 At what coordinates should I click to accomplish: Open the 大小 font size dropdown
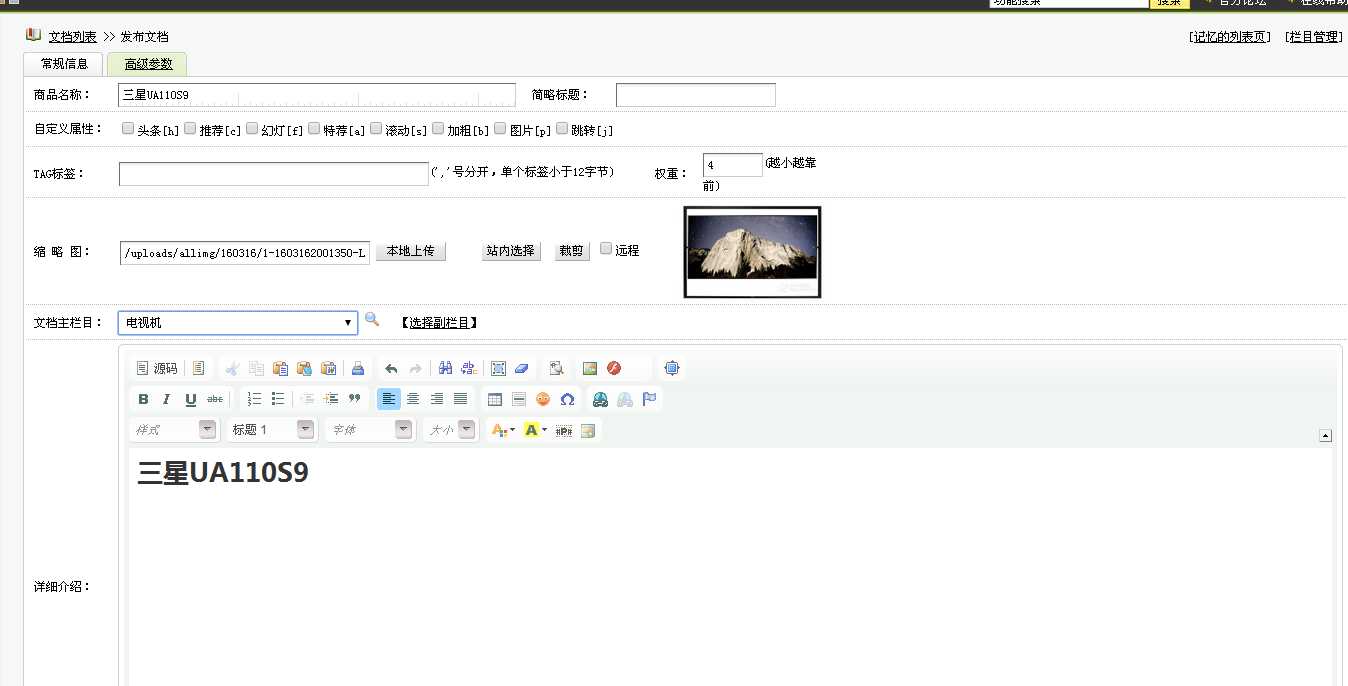[450, 430]
